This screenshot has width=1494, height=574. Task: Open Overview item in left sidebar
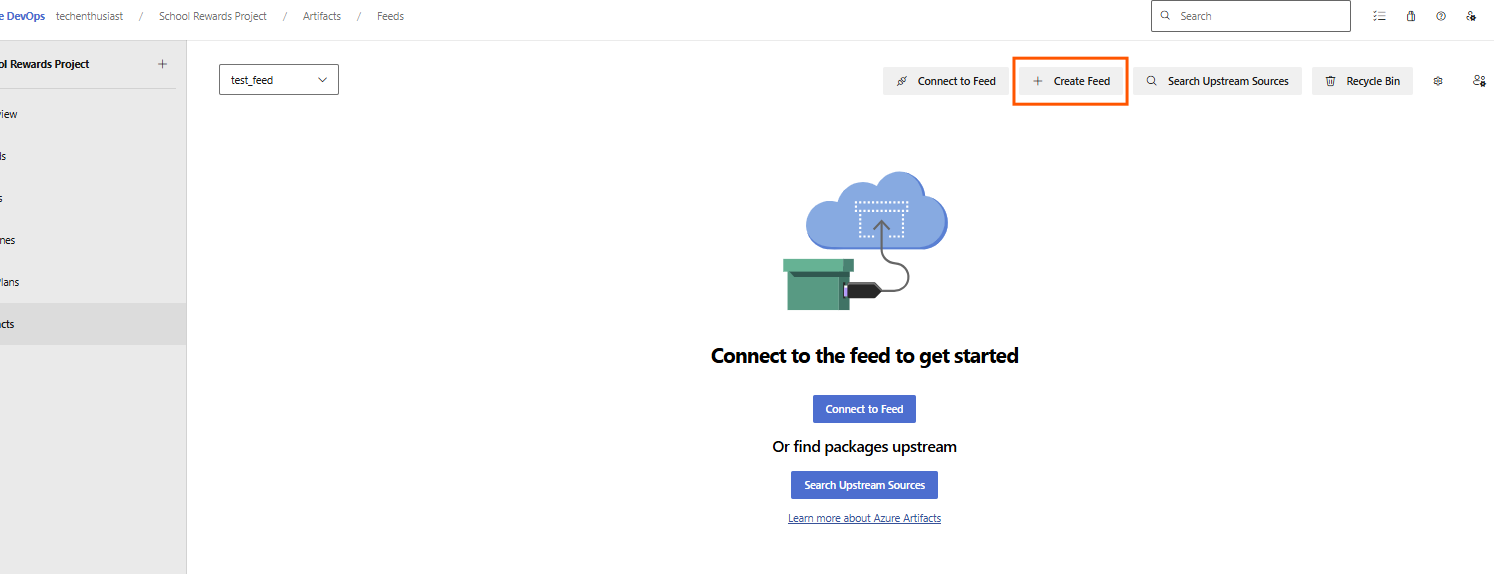pos(93,114)
